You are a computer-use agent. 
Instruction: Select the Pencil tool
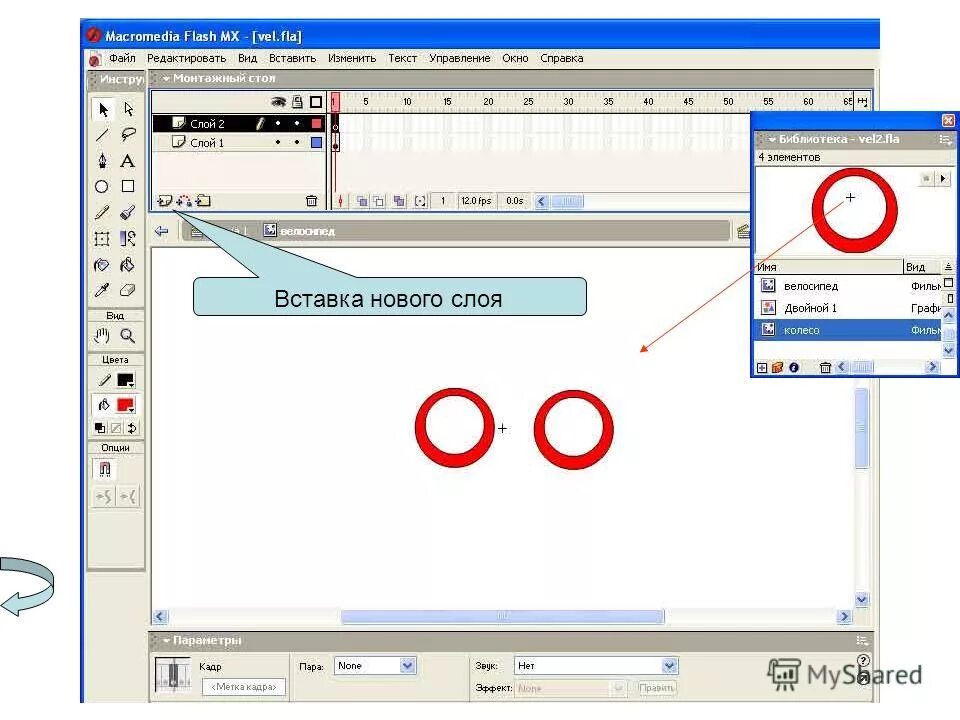(102, 212)
